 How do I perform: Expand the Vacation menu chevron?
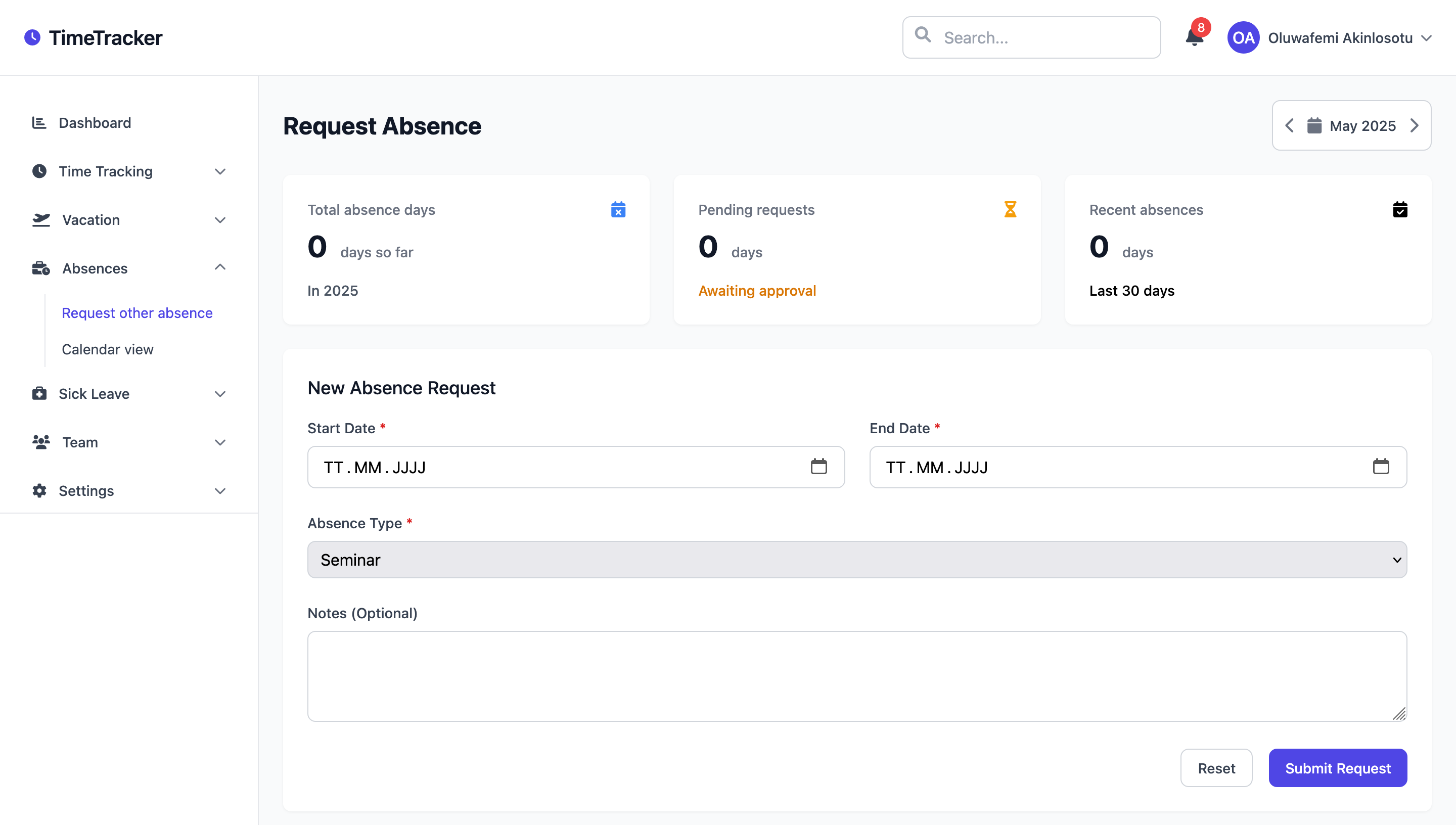(x=220, y=220)
